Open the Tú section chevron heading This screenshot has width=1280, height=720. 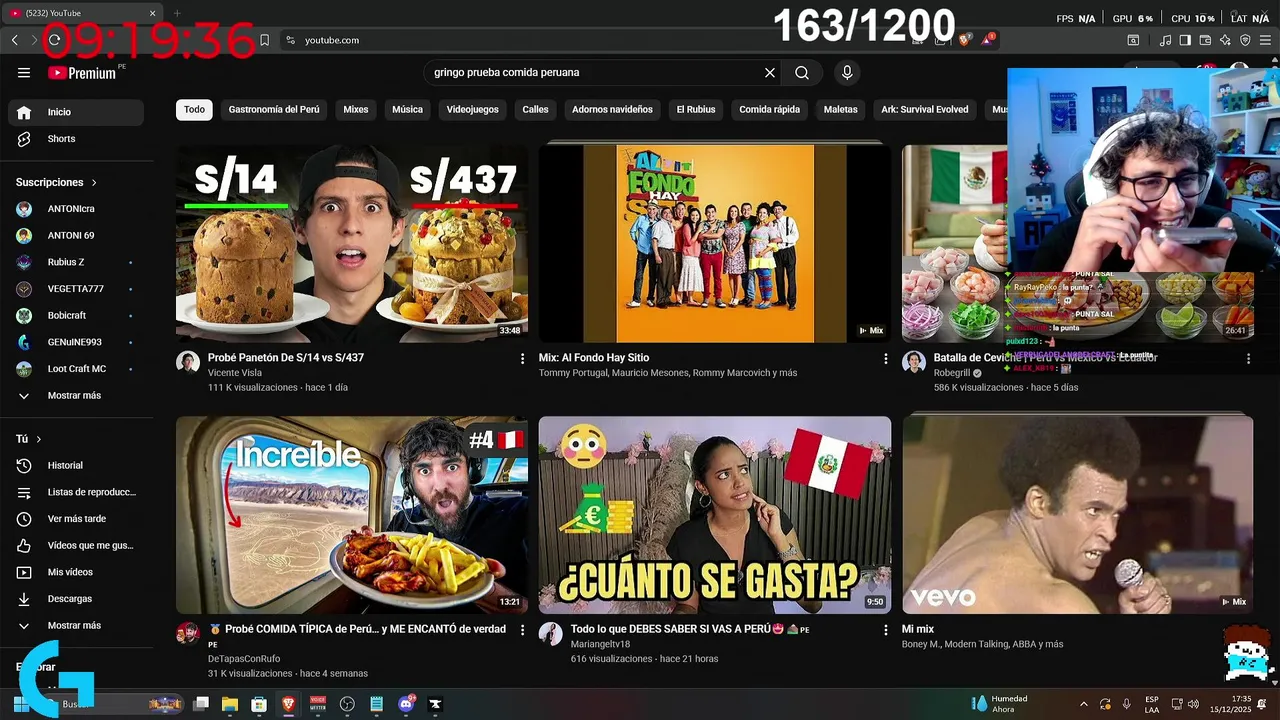[29, 439]
